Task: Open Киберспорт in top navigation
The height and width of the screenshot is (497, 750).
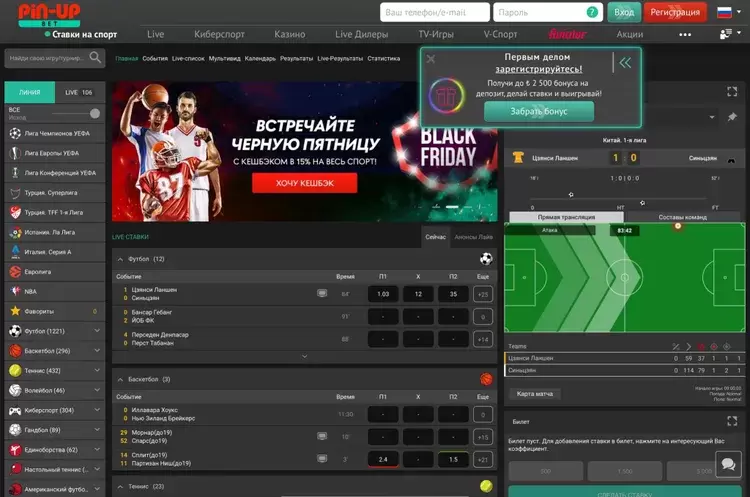Action: [x=219, y=34]
